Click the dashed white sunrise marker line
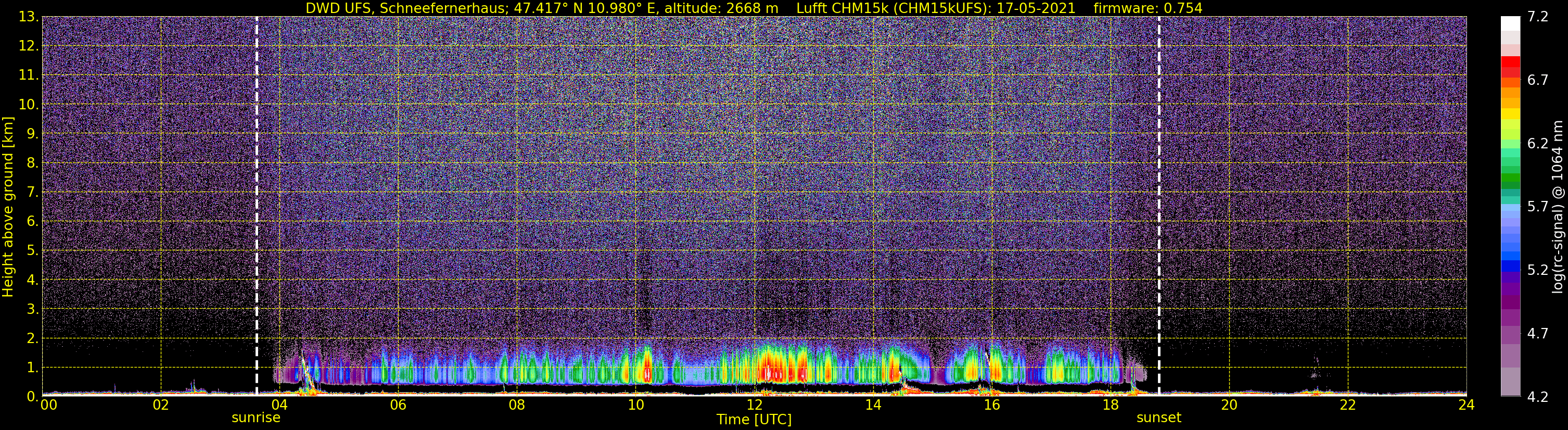This screenshot has width=1568, height=430. click(257, 207)
